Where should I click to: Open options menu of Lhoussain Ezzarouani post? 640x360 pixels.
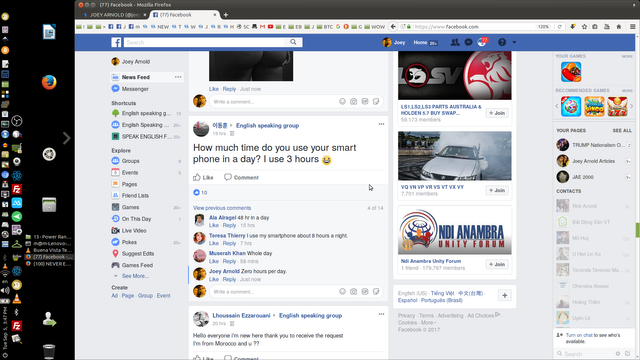pos(381,314)
